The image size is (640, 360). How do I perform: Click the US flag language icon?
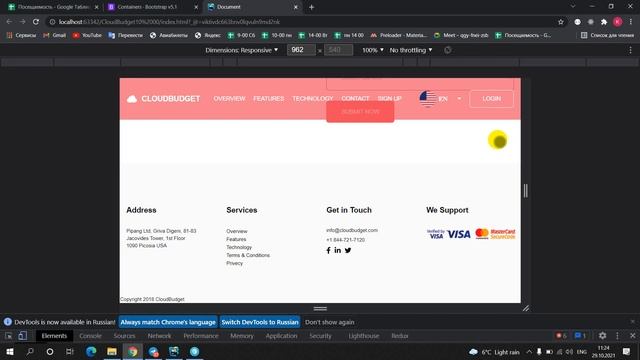[427, 98]
